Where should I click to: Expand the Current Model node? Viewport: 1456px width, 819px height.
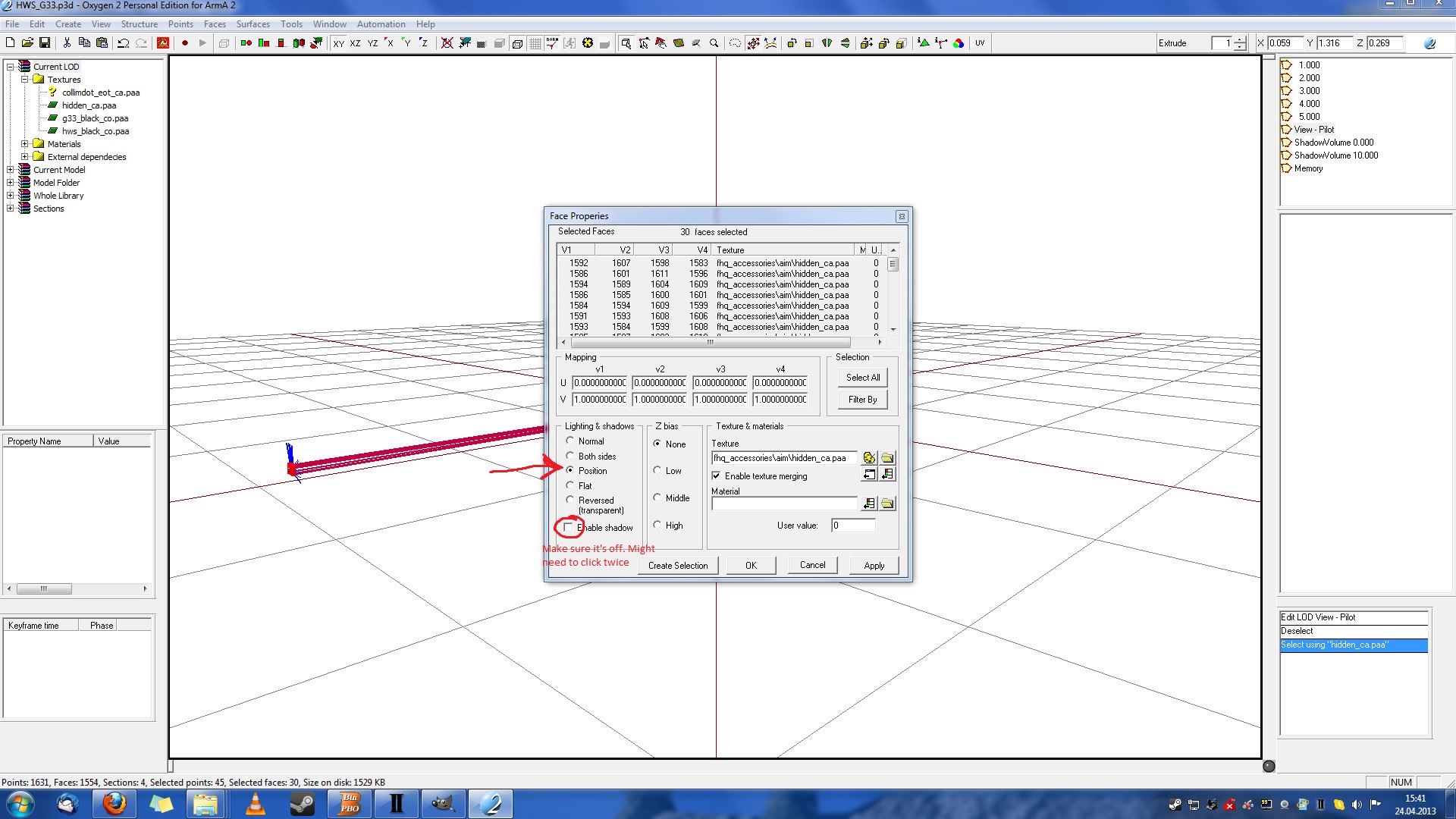pyautogui.click(x=11, y=170)
